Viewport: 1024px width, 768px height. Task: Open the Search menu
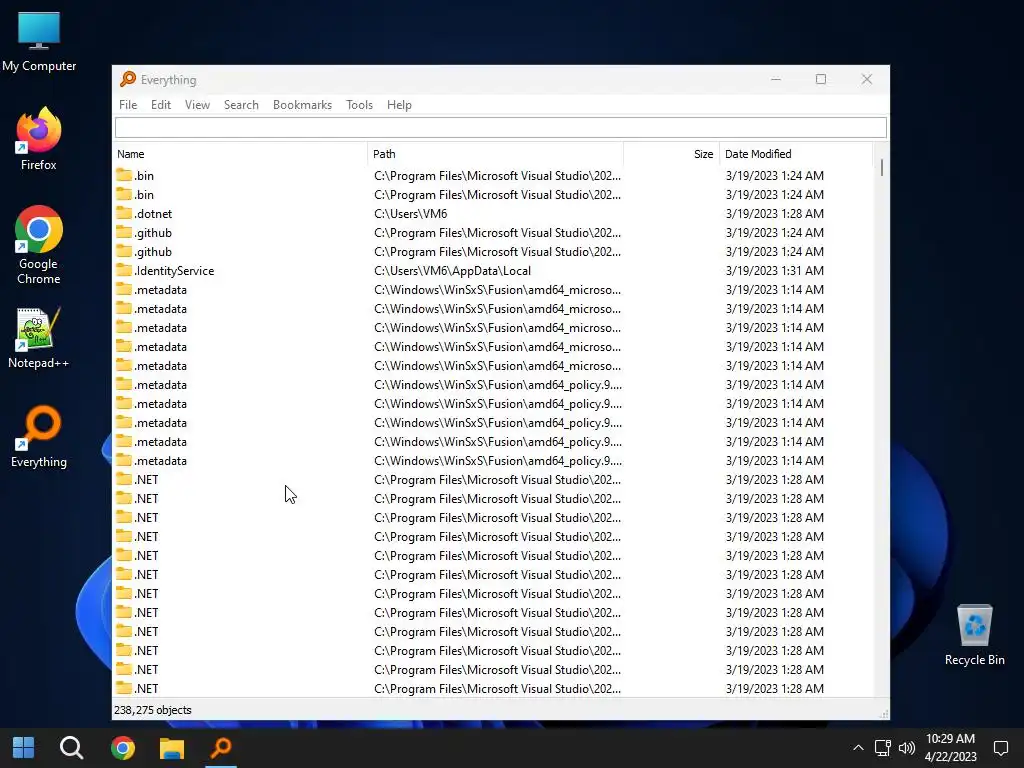click(x=241, y=104)
